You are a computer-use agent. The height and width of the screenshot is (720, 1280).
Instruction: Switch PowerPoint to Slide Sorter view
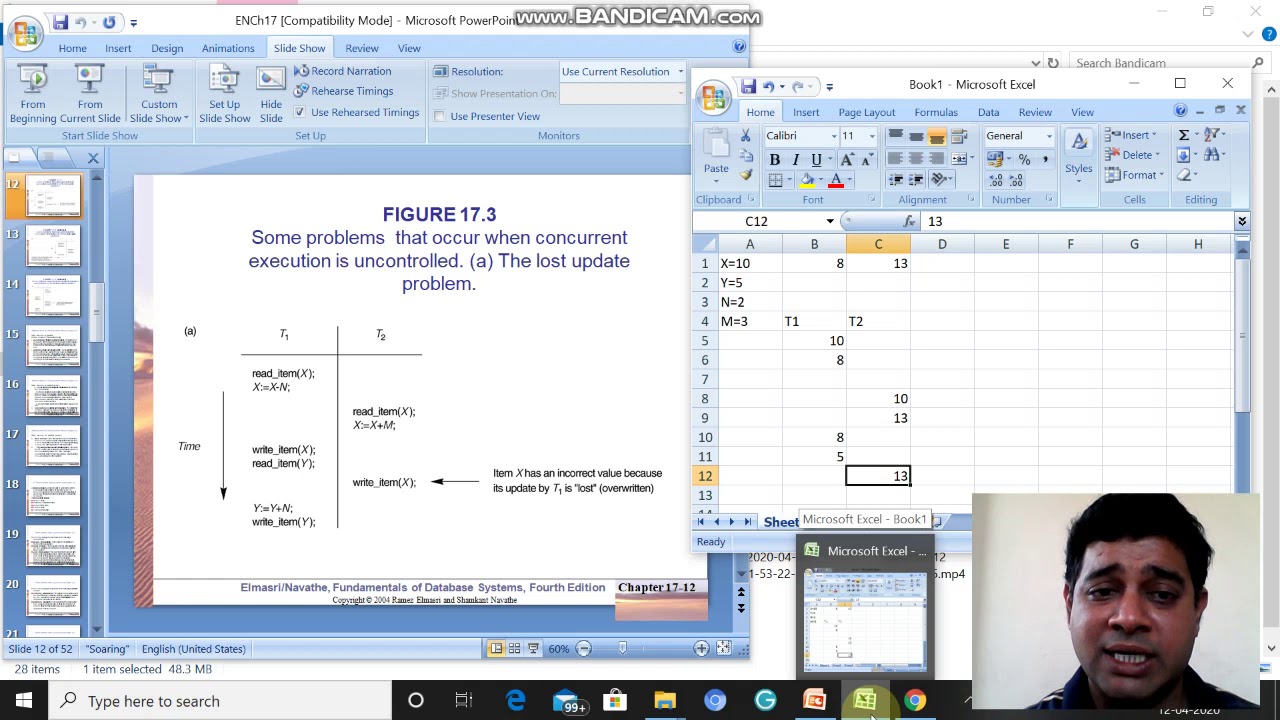514,649
